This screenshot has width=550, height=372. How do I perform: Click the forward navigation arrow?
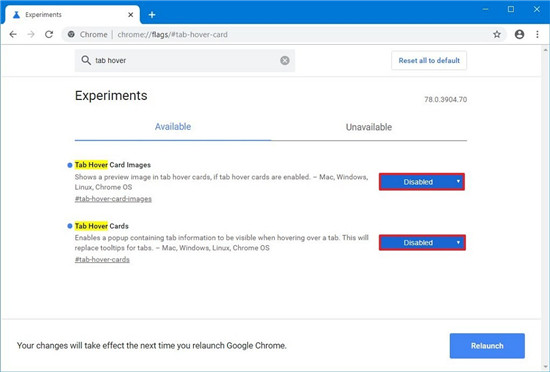31,34
